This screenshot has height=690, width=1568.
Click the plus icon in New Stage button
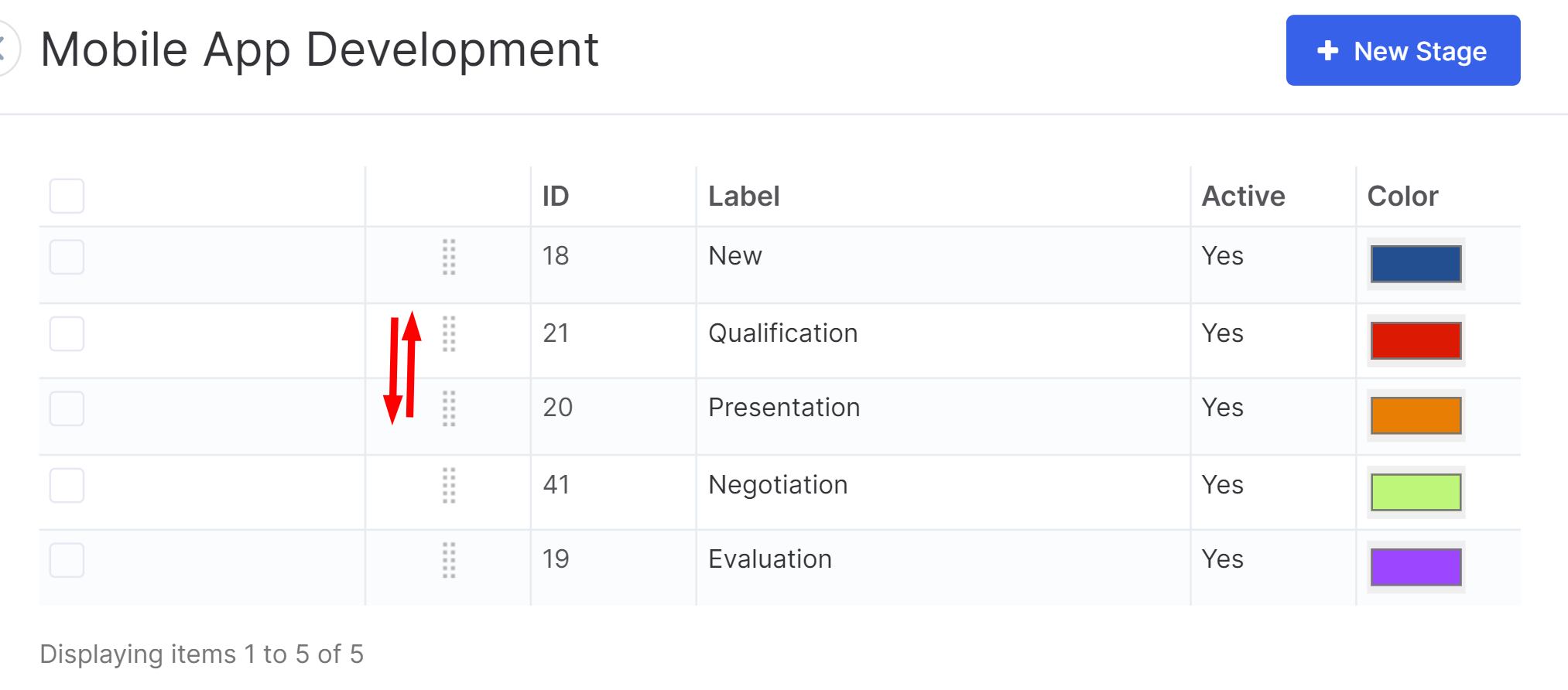pos(1328,51)
